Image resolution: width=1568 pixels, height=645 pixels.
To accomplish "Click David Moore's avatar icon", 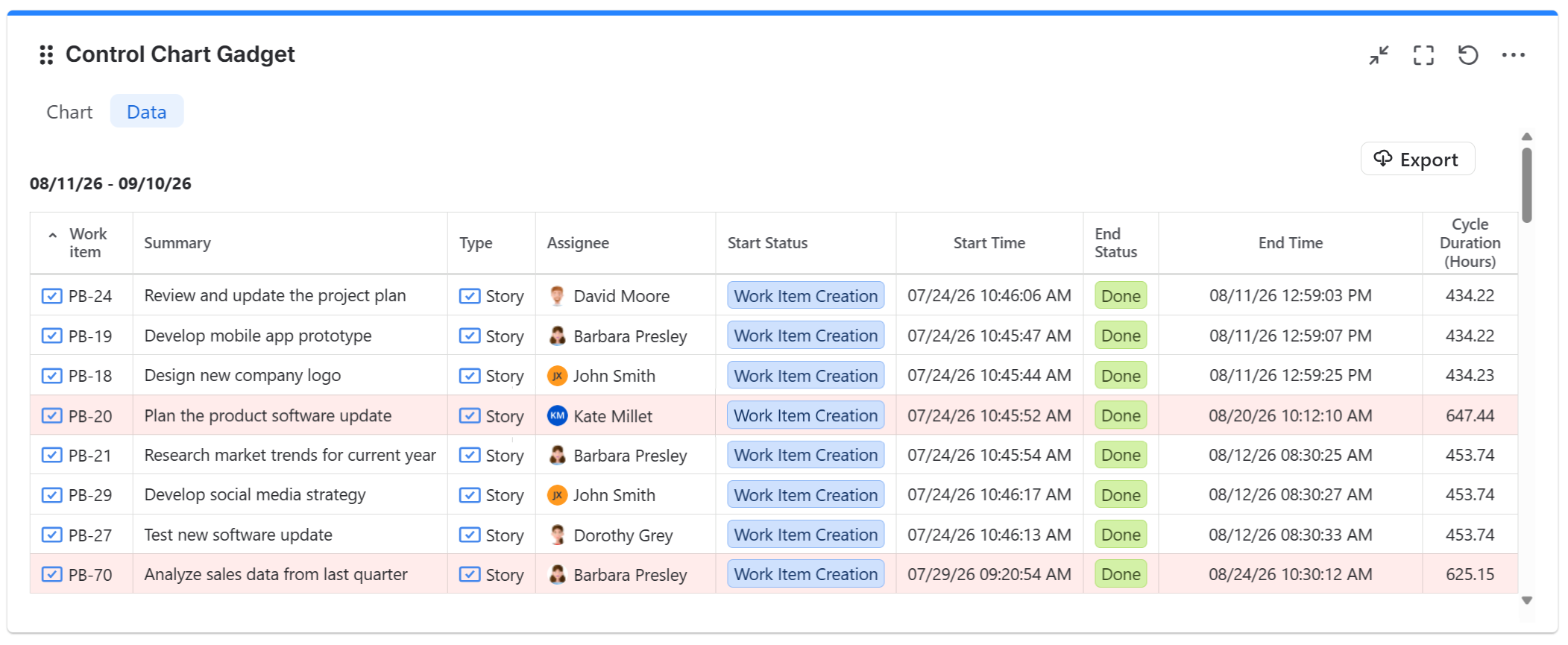I will 557,296.
